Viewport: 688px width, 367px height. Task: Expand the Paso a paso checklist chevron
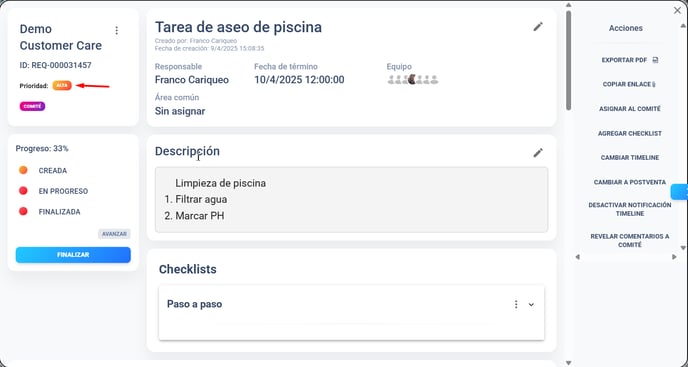click(531, 305)
